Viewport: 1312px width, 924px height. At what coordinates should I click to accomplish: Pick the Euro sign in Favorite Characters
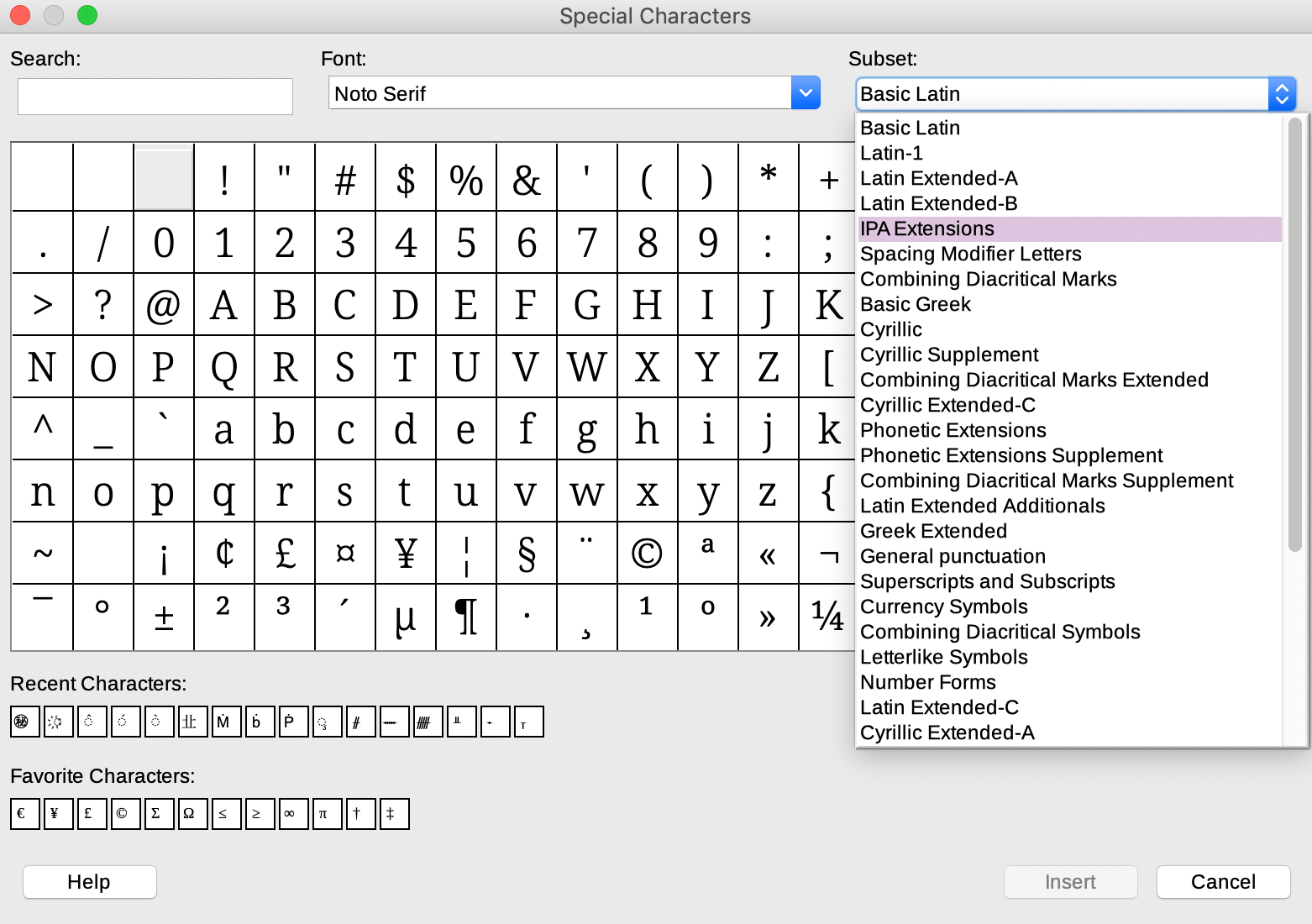pos(25,814)
